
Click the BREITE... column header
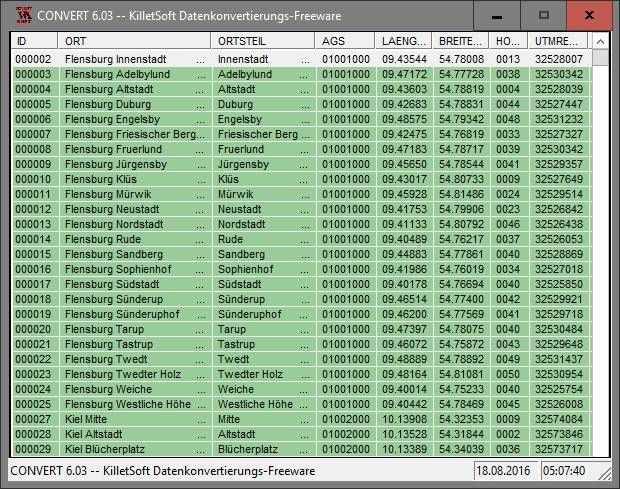point(461,41)
